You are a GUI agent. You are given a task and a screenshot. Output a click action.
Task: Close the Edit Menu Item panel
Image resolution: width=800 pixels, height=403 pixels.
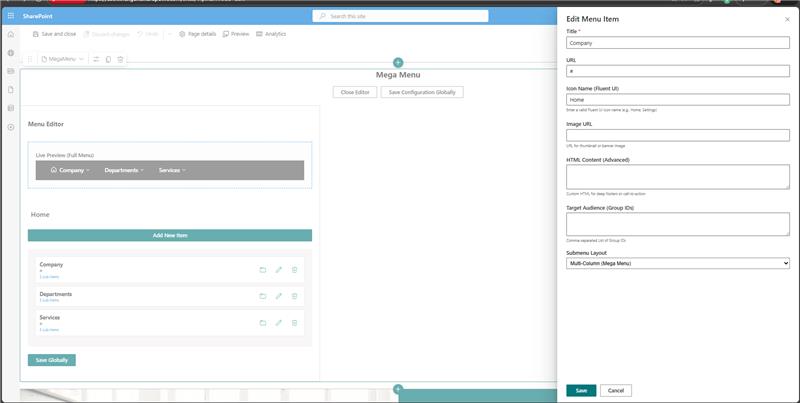787,19
